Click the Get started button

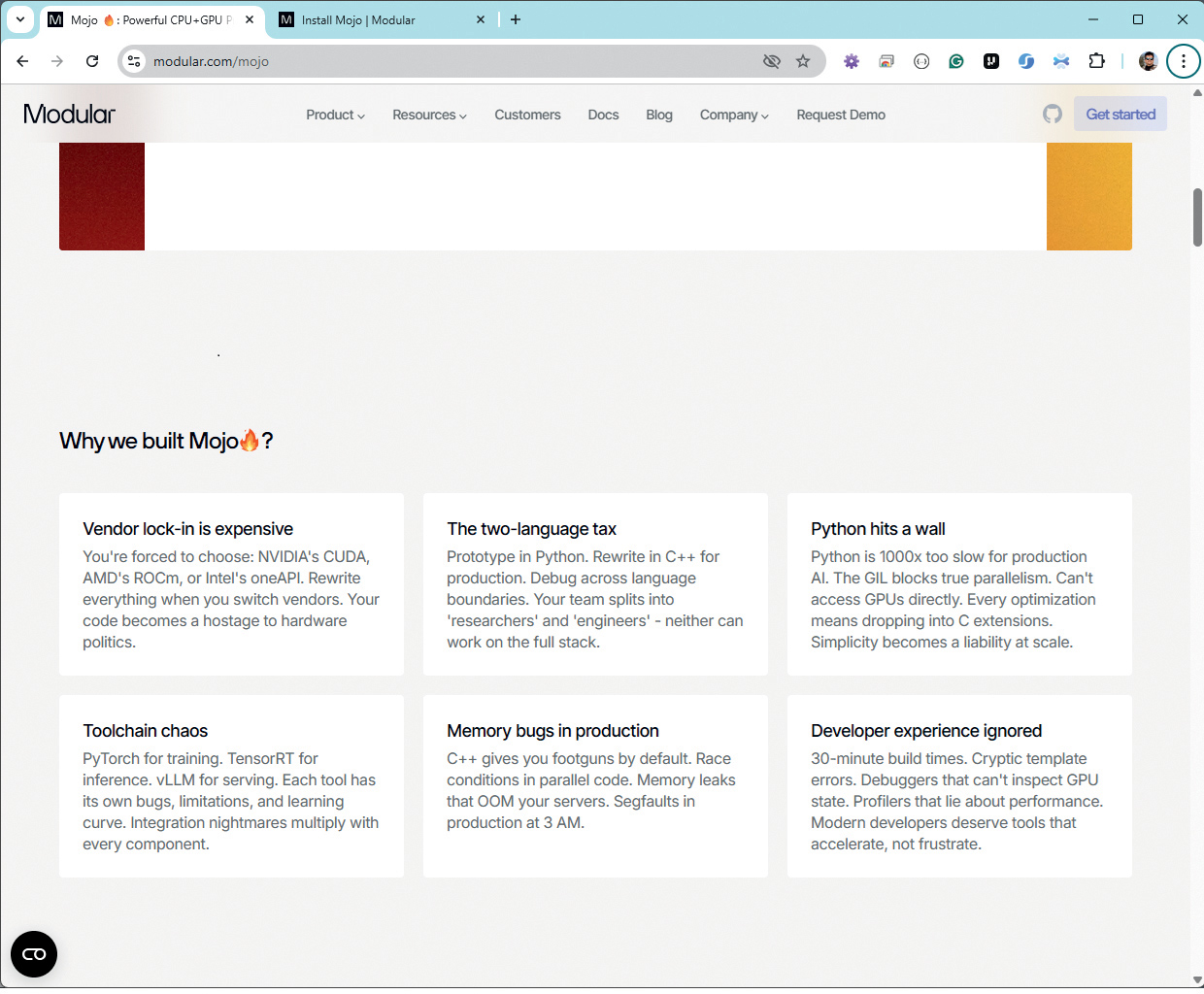[x=1120, y=115]
